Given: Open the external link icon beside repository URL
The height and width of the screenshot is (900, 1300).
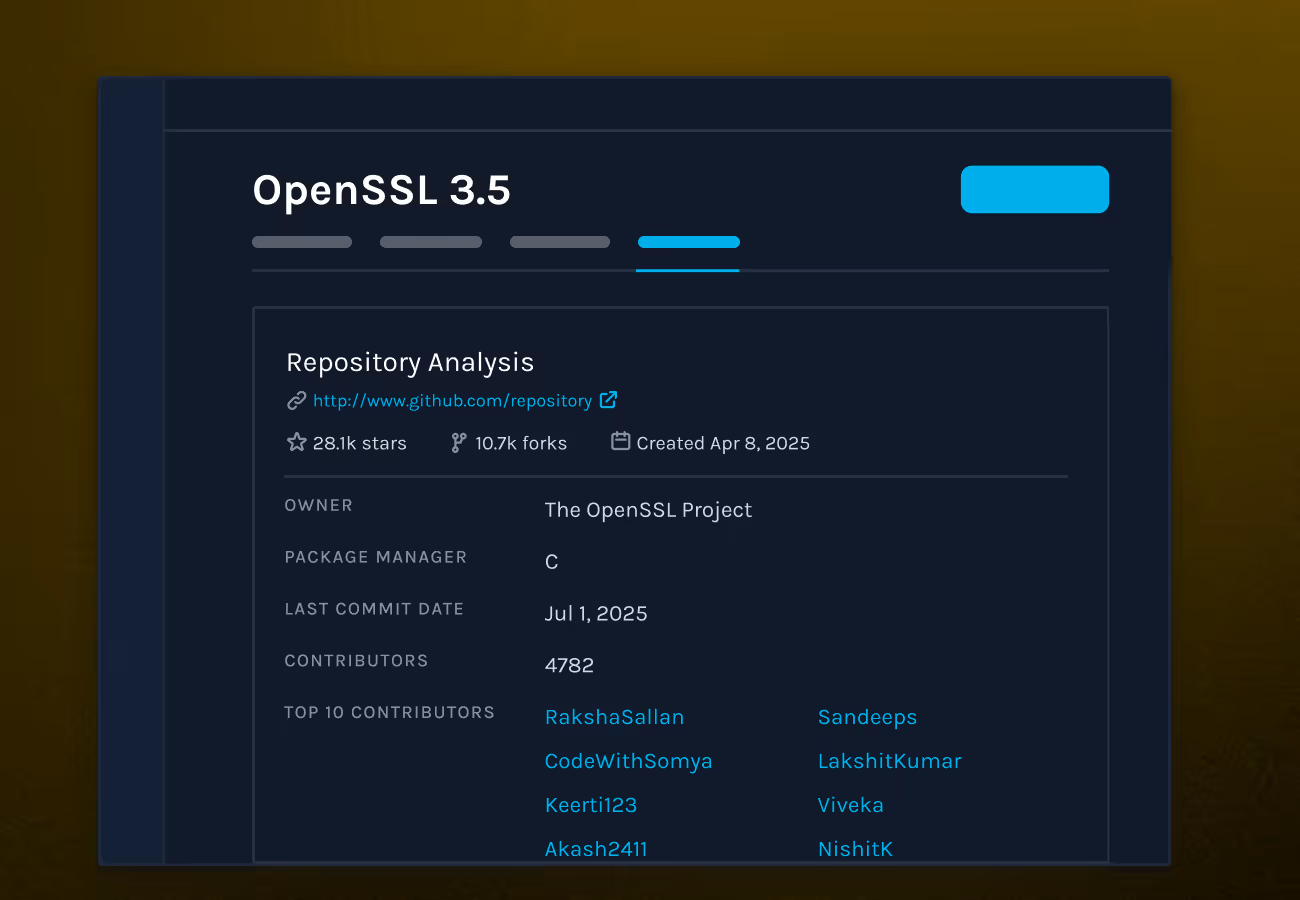Looking at the screenshot, I should (x=608, y=400).
